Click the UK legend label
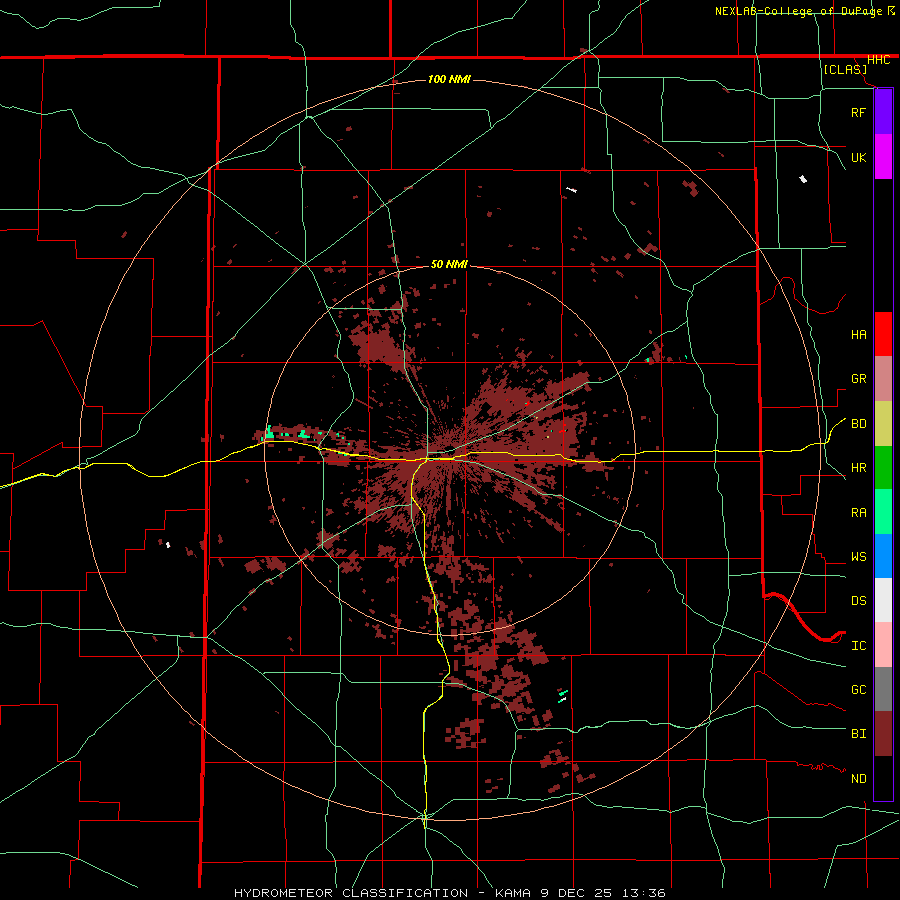900x900 pixels. [x=858, y=157]
